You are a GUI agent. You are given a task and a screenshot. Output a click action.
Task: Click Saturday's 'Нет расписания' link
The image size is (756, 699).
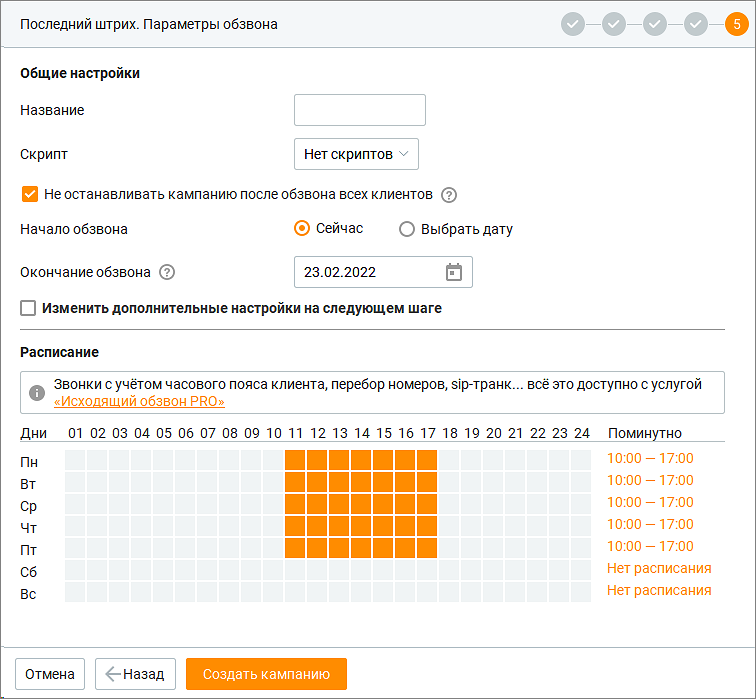pyautogui.click(x=659, y=568)
